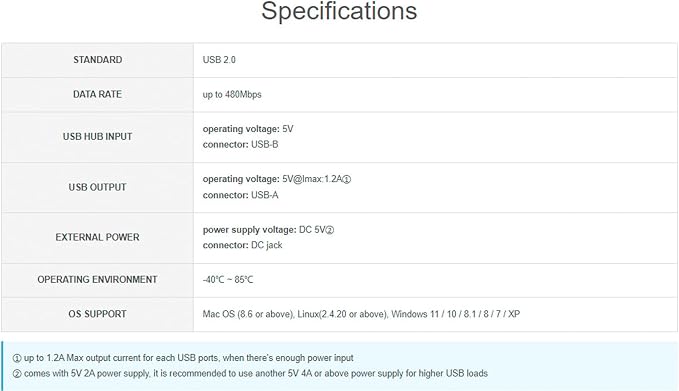The width and height of the screenshot is (679, 391).
Task: Click the Mac OS, Linux, Windows support text
Action: [x=361, y=314]
